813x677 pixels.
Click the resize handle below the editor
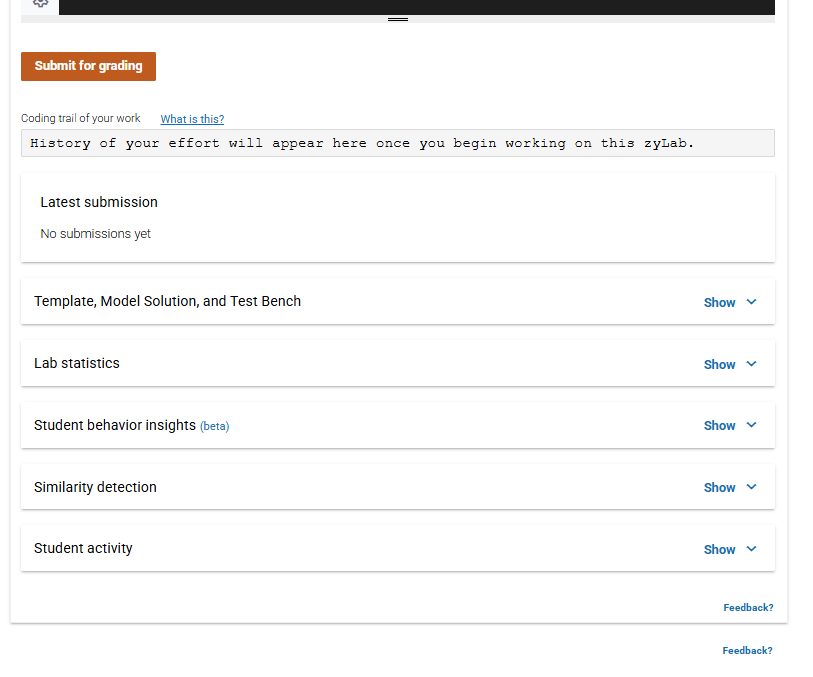[x=398, y=19]
